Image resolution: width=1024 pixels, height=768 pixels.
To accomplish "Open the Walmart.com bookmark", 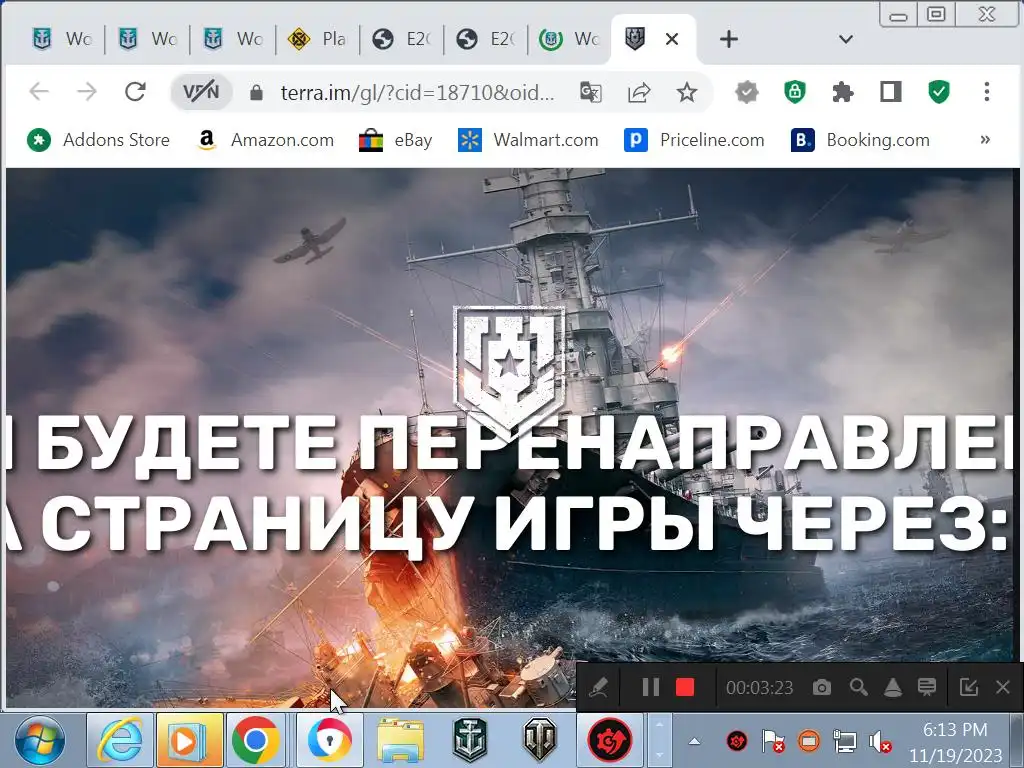I will pos(528,140).
